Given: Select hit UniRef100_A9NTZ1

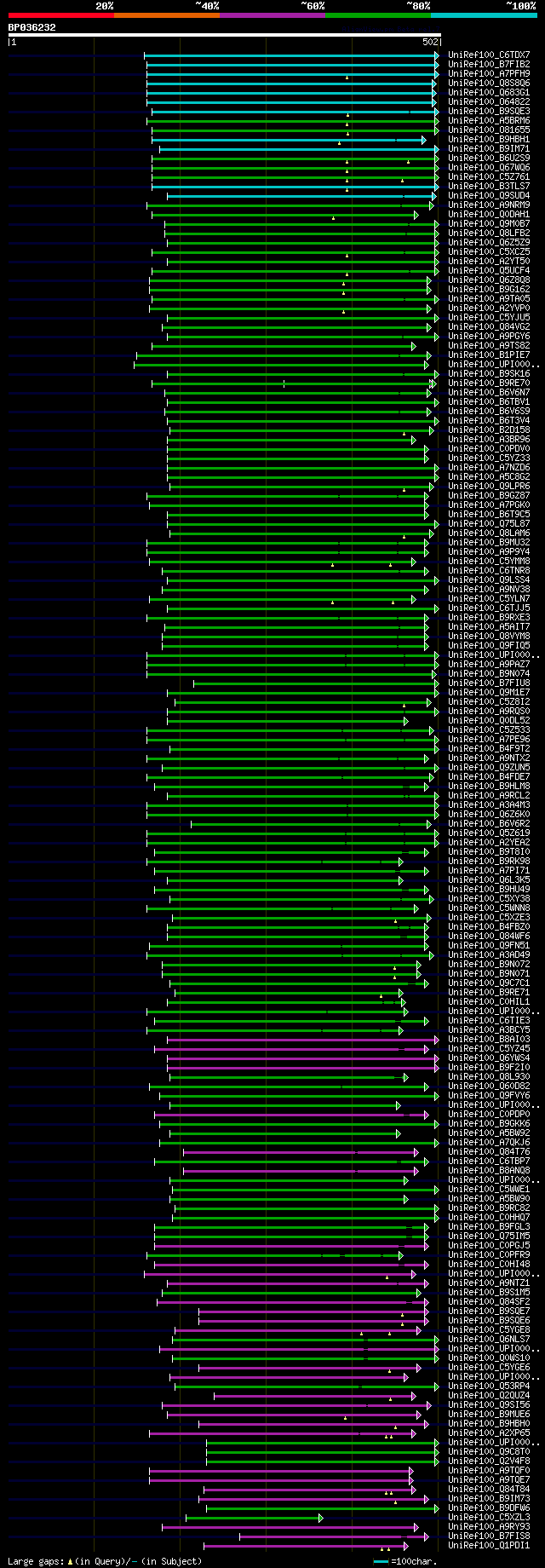Looking at the screenshot, I should coord(489,1283).
